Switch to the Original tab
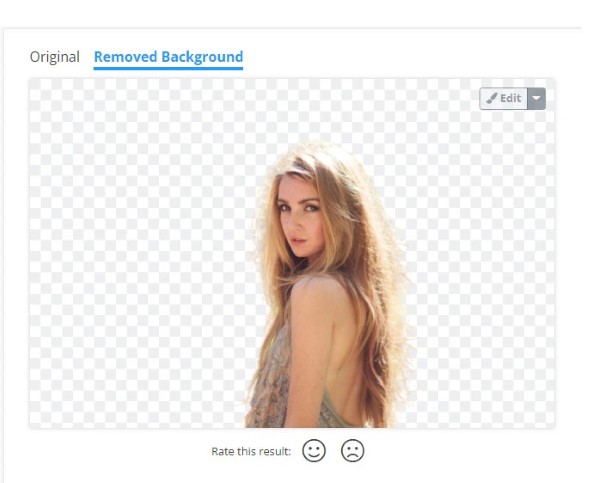 (55, 57)
